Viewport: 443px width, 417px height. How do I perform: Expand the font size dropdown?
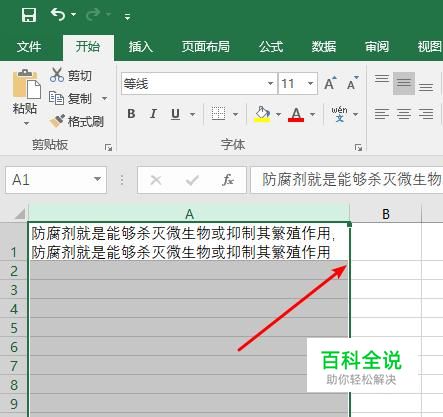[311, 83]
